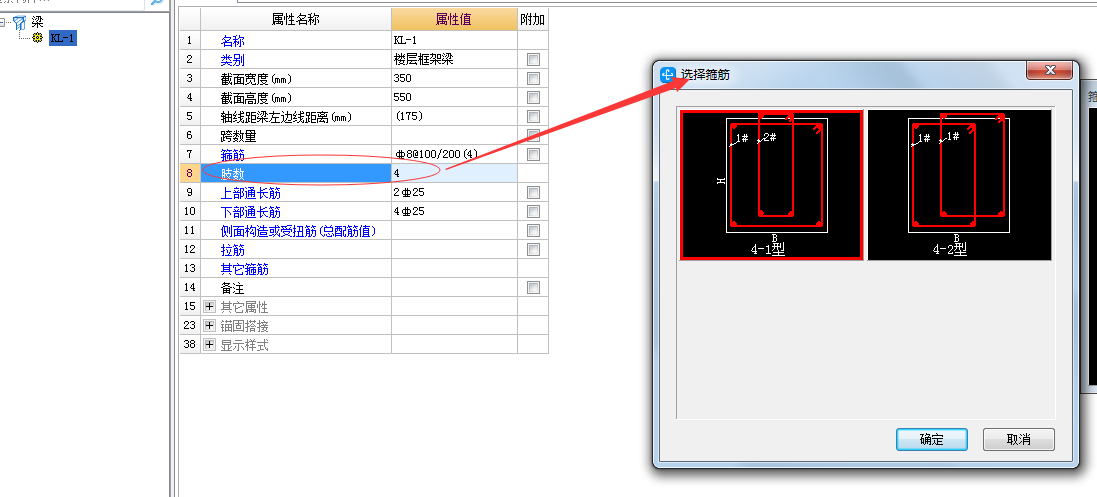Tick the 附加 checkbox for 截面高度
This screenshot has width=1097, height=497.
[533, 97]
